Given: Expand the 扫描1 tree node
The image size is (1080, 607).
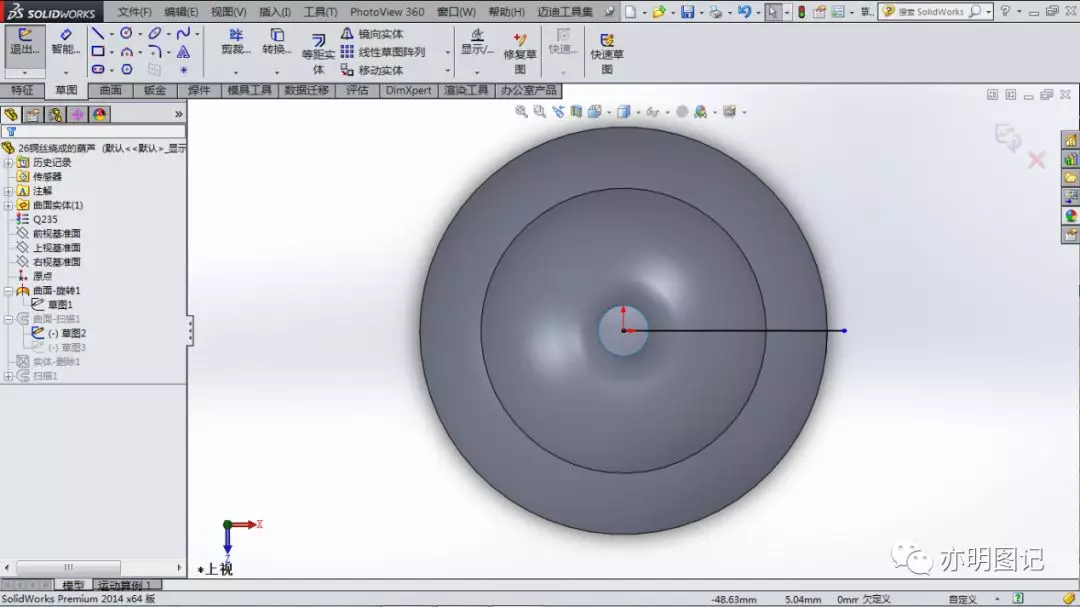Looking at the screenshot, I should [x=8, y=376].
